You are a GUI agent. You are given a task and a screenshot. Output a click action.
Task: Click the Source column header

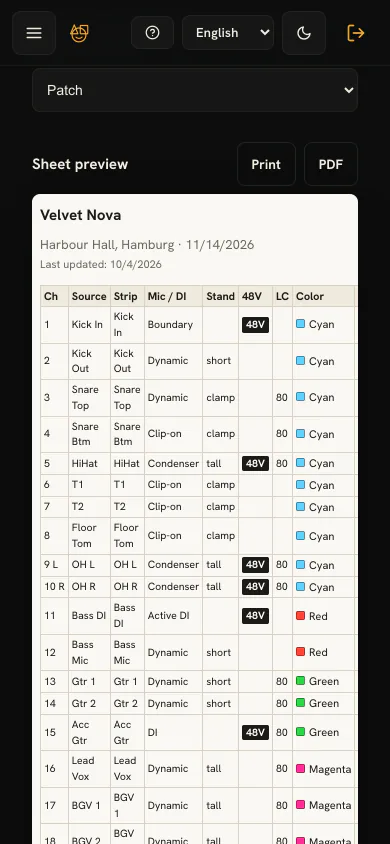point(89,296)
